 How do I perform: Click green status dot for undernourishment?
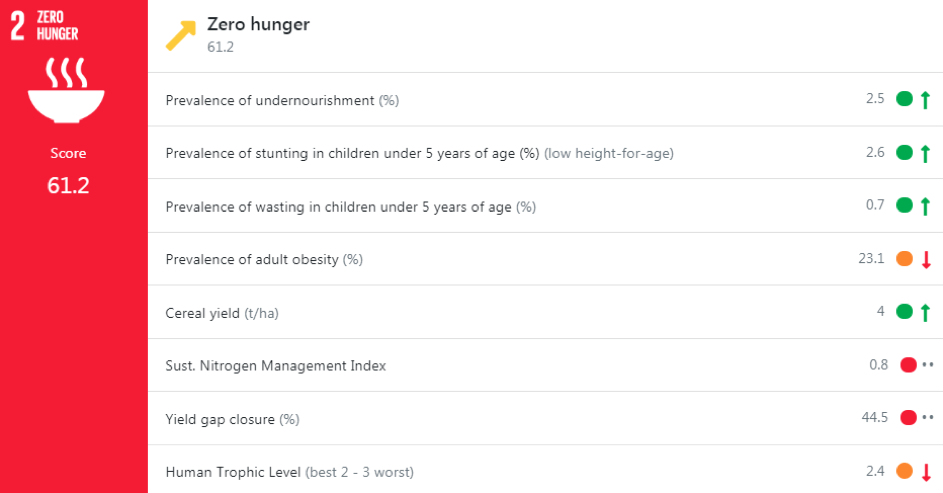[904, 99]
